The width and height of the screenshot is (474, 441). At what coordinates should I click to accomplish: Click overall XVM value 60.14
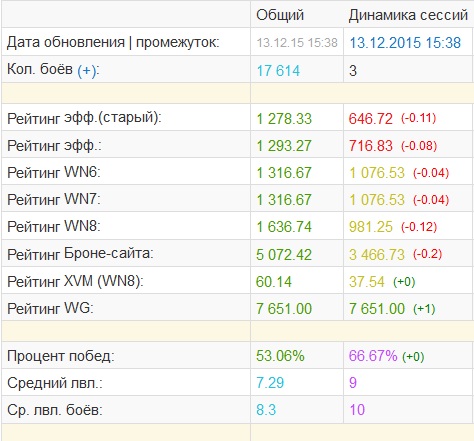pyautogui.click(x=274, y=282)
